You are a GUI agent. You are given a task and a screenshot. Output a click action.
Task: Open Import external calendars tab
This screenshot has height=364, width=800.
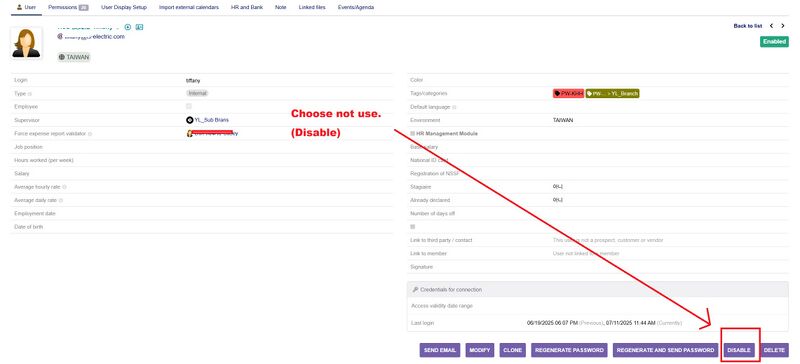click(x=188, y=8)
